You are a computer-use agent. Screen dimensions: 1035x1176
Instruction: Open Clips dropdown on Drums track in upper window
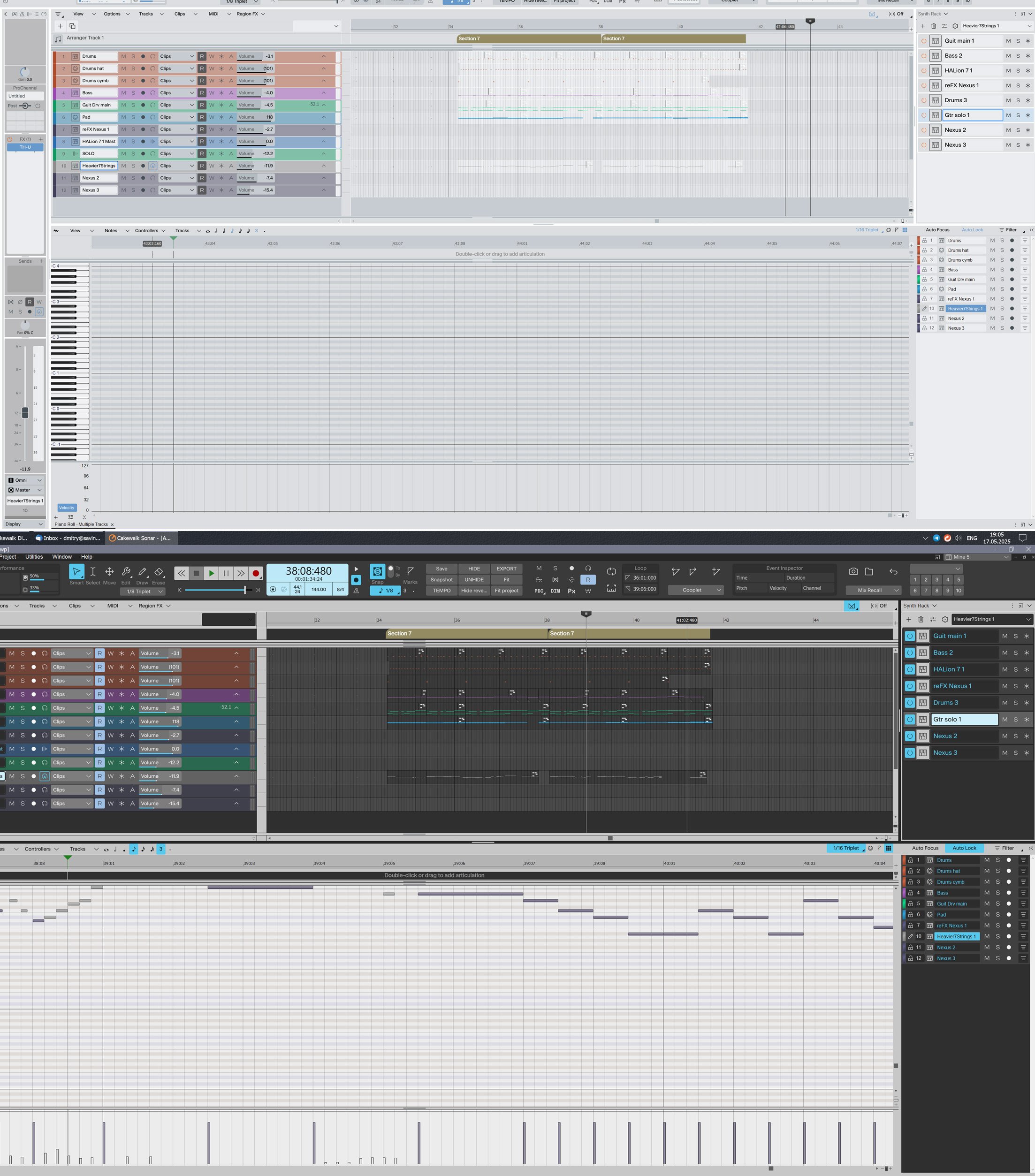(176, 56)
